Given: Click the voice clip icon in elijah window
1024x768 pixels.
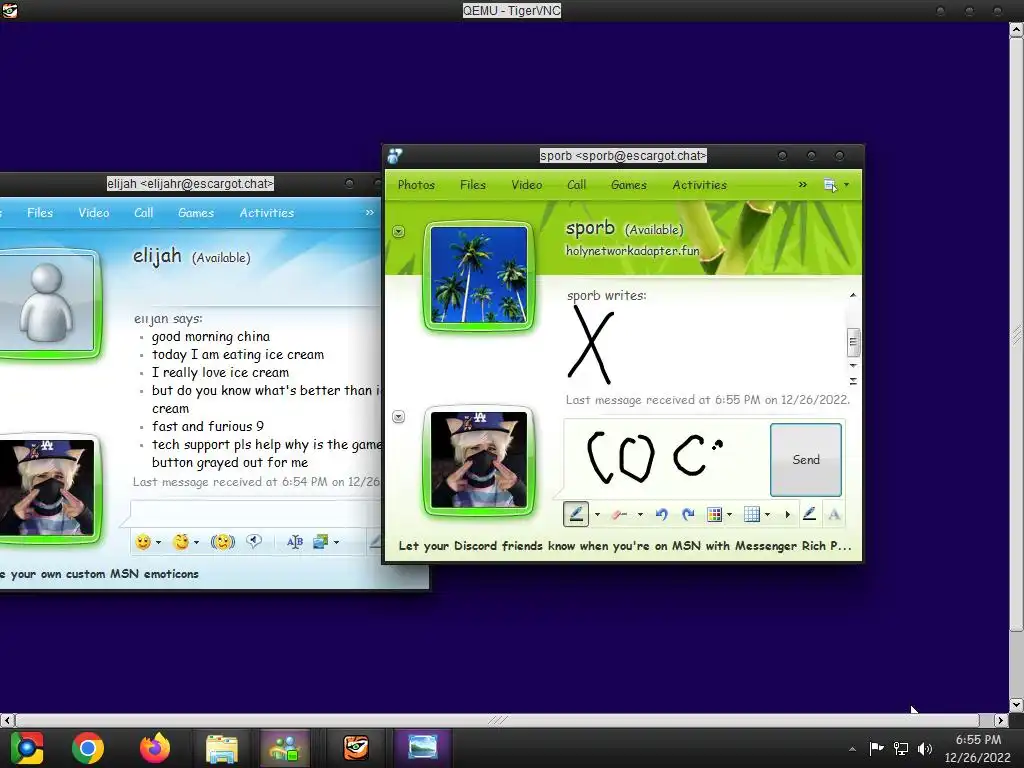Looking at the screenshot, I should pyautogui.click(x=254, y=542).
